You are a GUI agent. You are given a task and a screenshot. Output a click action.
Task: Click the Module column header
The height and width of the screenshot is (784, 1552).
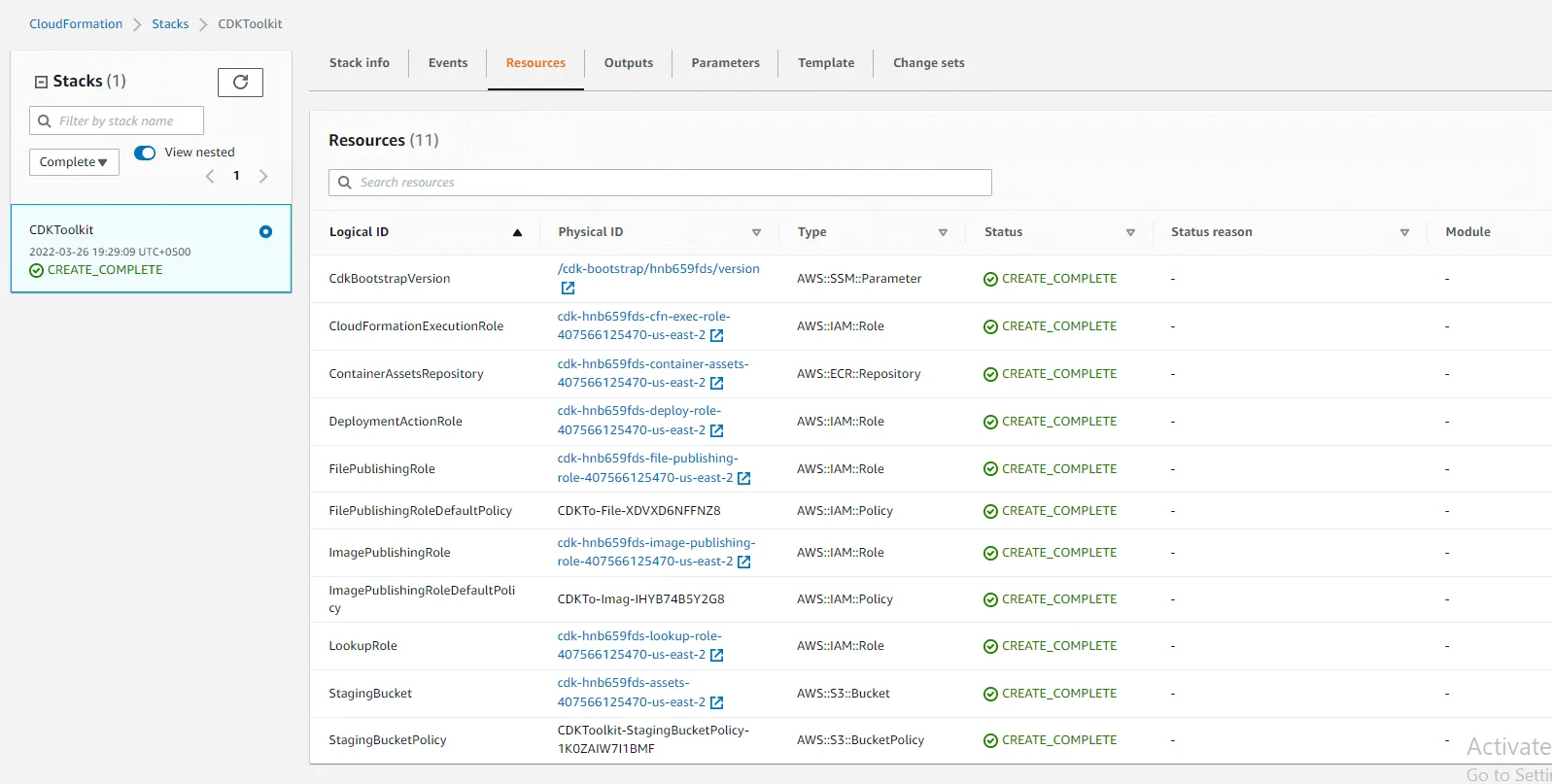1467,232
